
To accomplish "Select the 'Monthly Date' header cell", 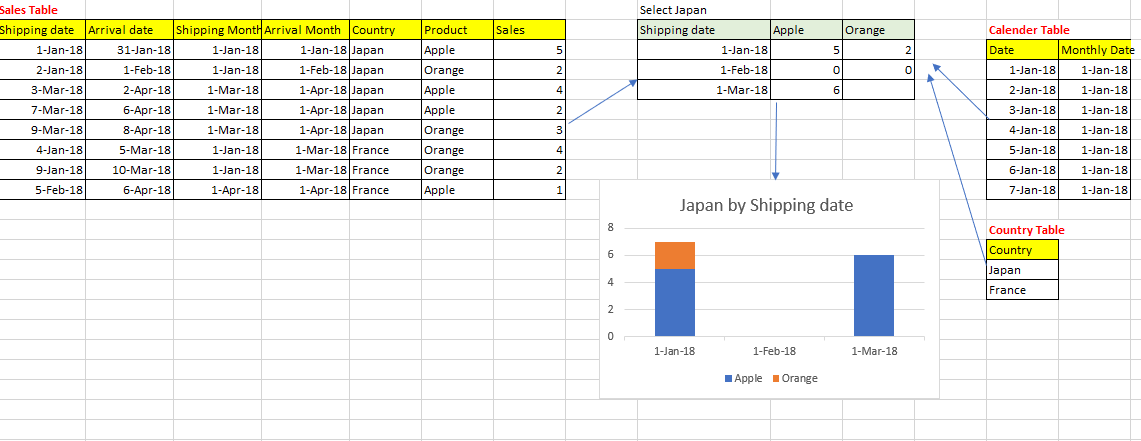I will 1097,50.
